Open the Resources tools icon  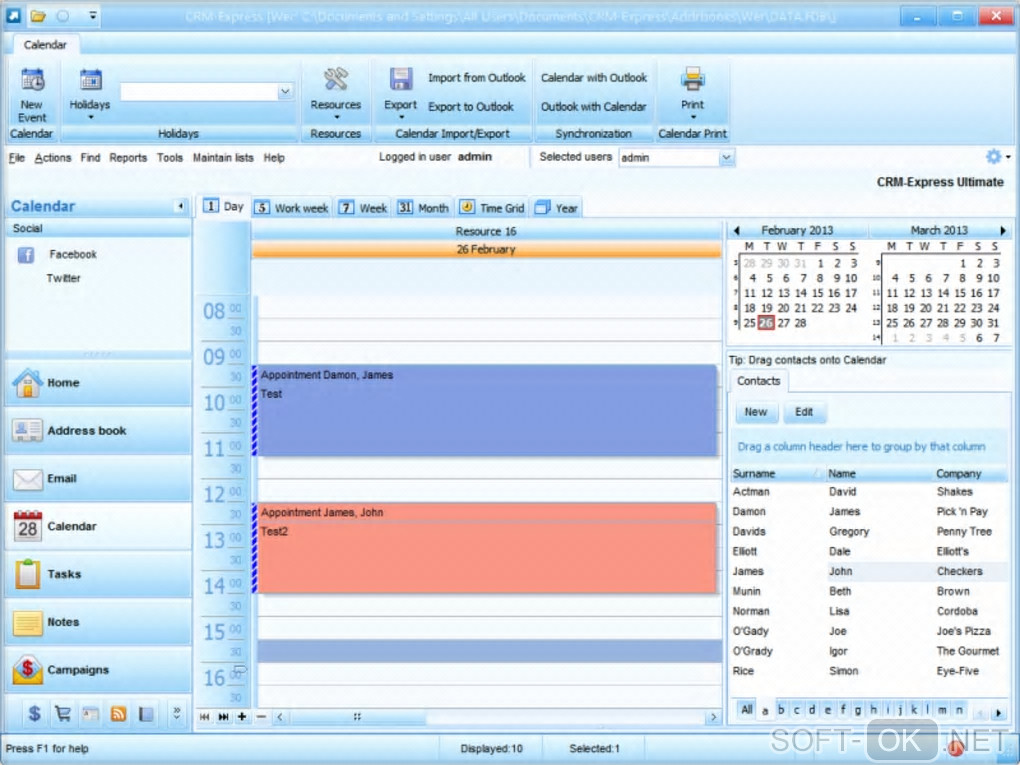336,79
